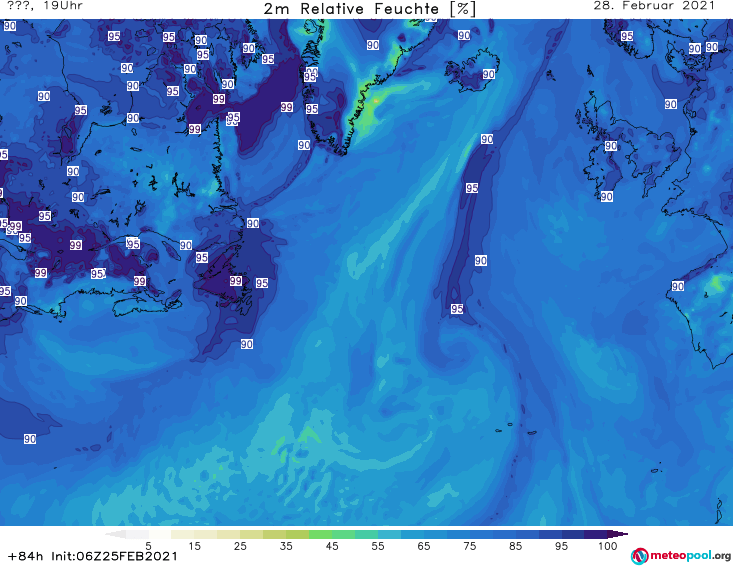Image resolution: width=733 pixels, height=566 pixels.
Task: Click the colorbar value '35'
Action: pos(286,546)
